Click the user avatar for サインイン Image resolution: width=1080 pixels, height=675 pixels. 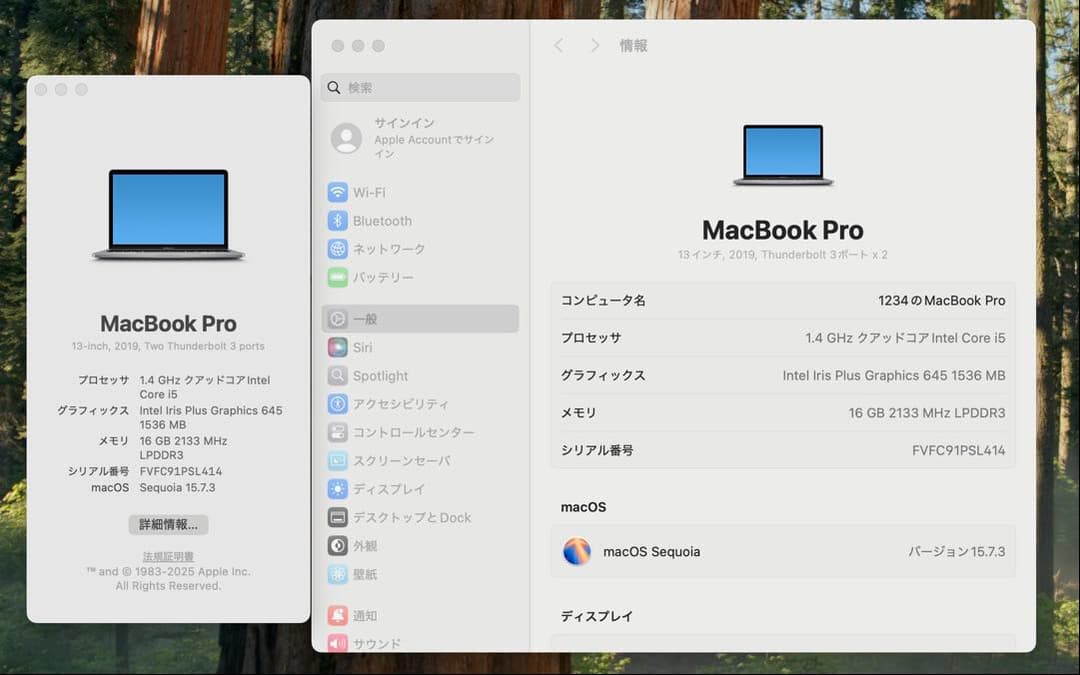click(346, 138)
